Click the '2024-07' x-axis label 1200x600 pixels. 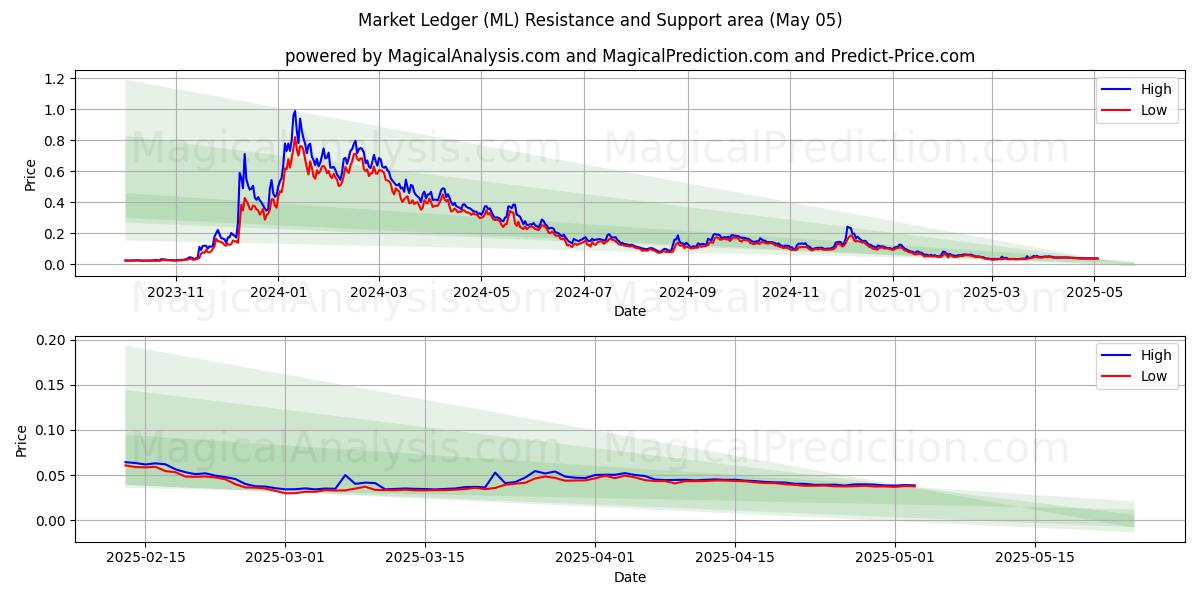click(x=583, y=292)
